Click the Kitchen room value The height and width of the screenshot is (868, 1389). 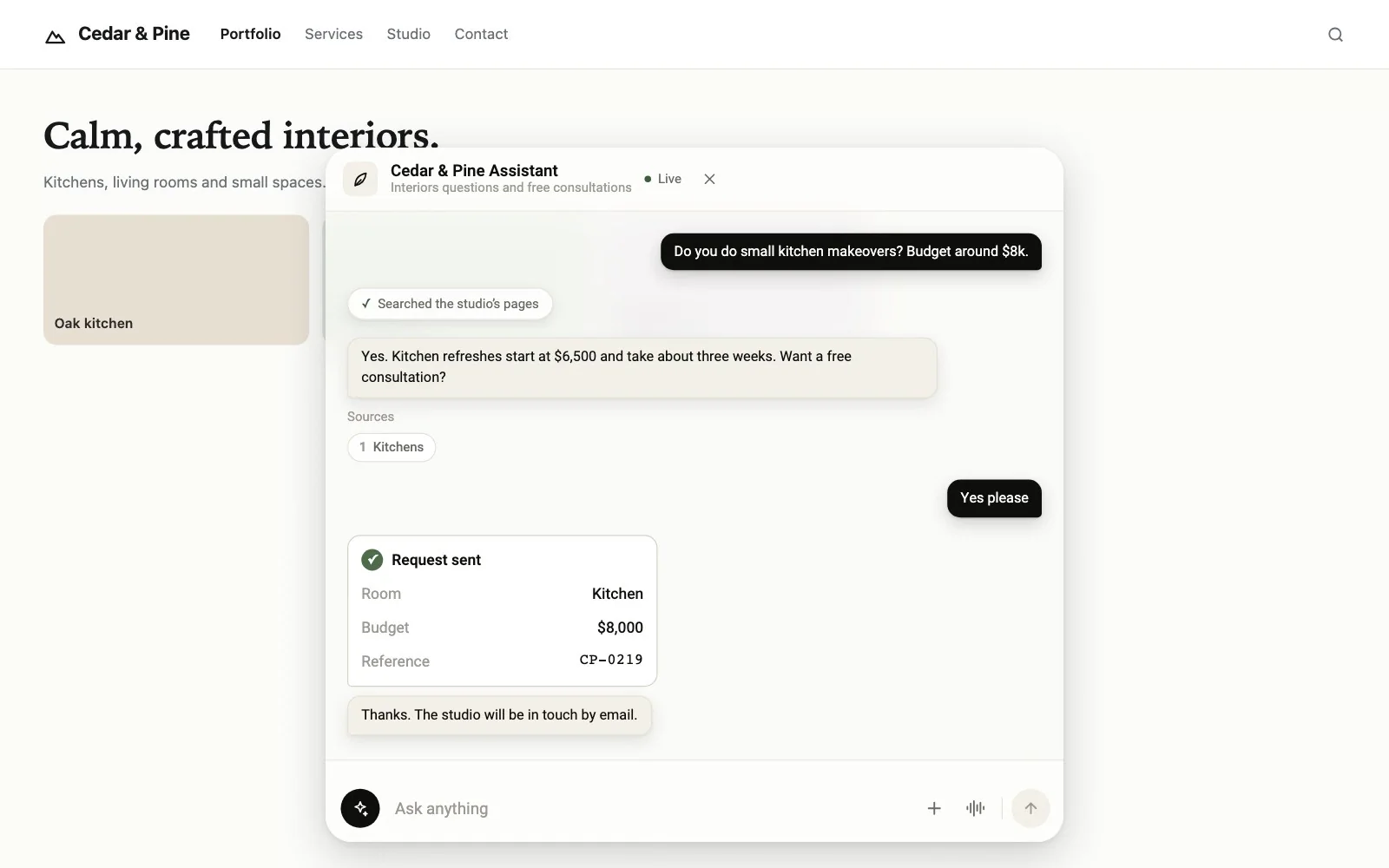617,594
